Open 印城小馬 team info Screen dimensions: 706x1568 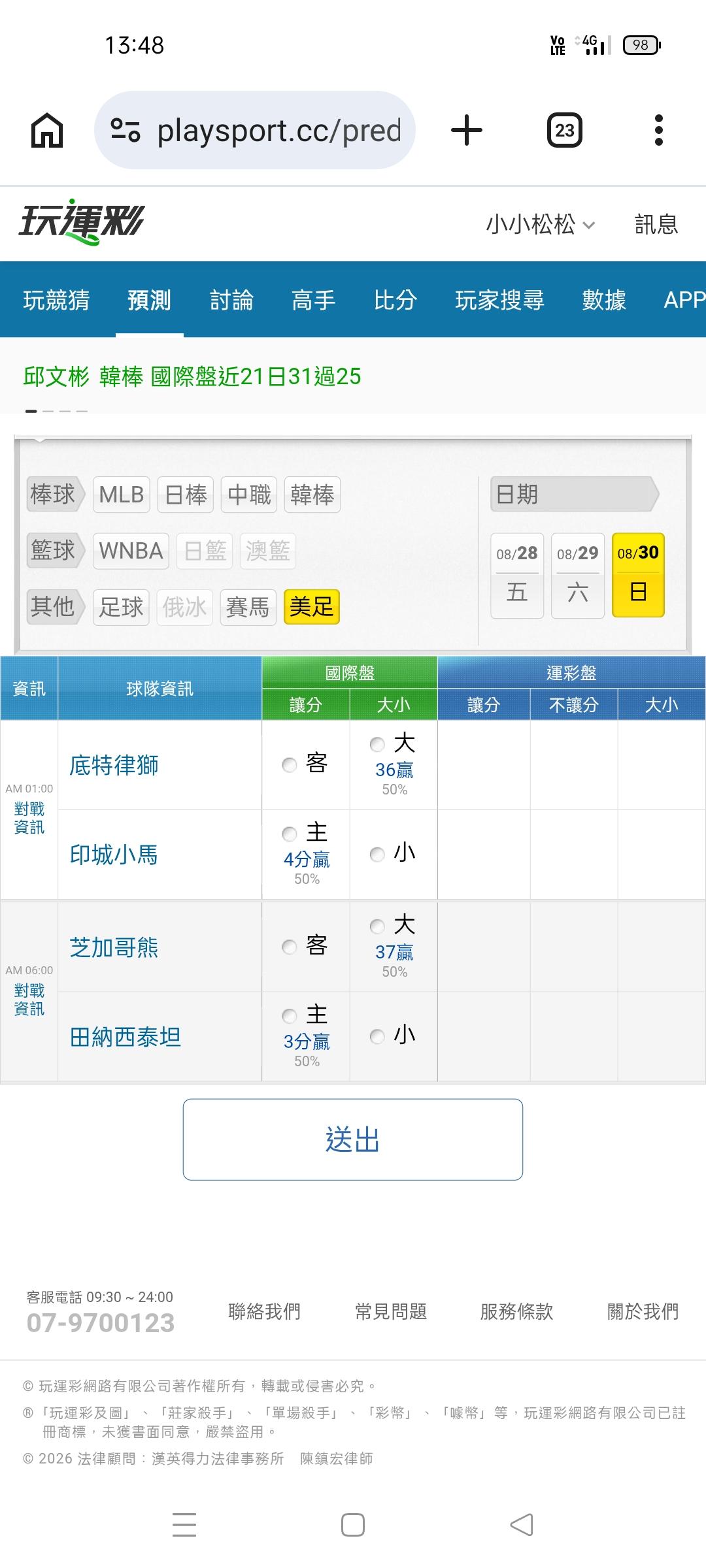114,855
